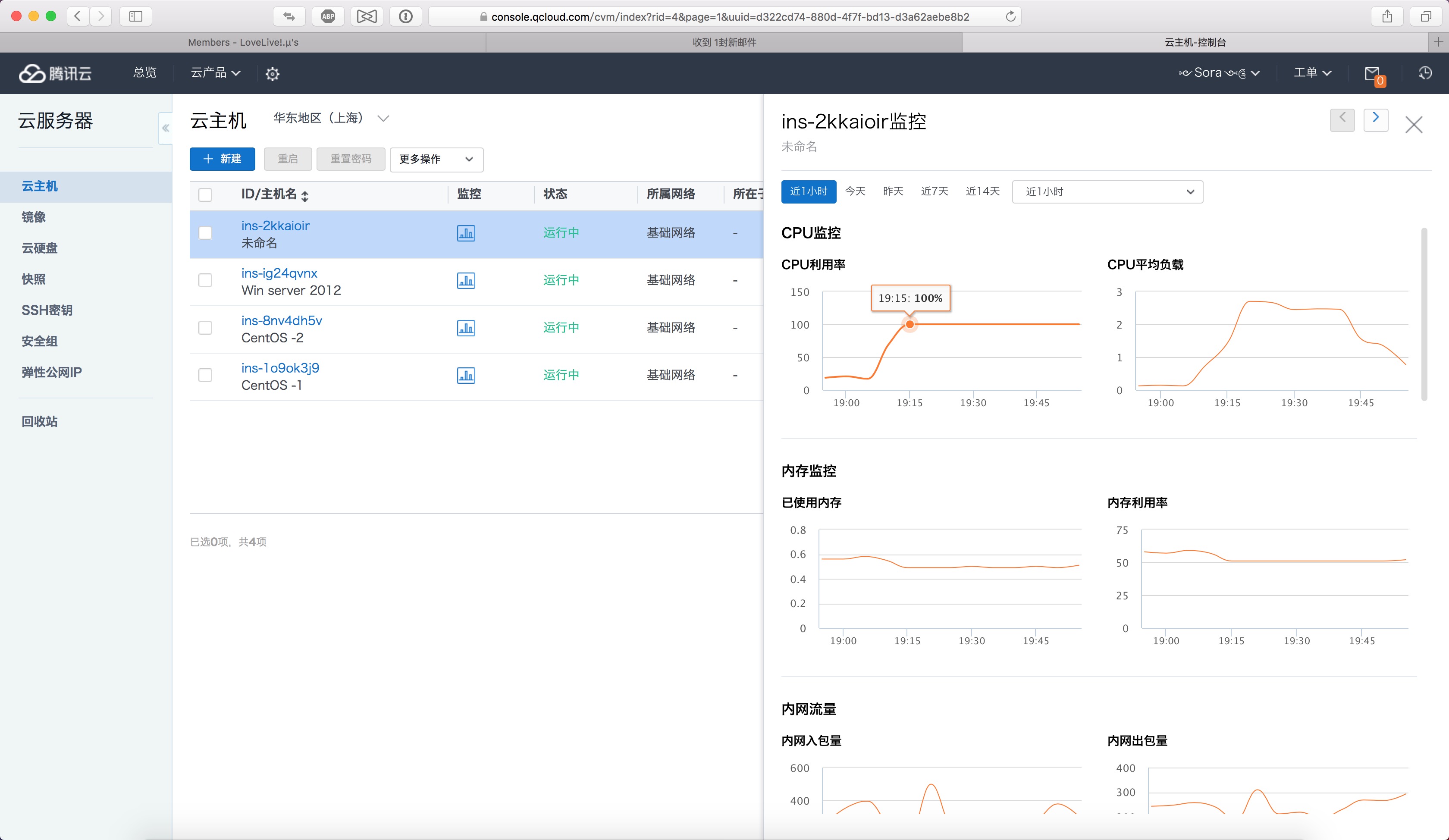Open the 近1小时 time range combo box
The height and width of the screenshot is (840, 1449).
[1107, 191]
